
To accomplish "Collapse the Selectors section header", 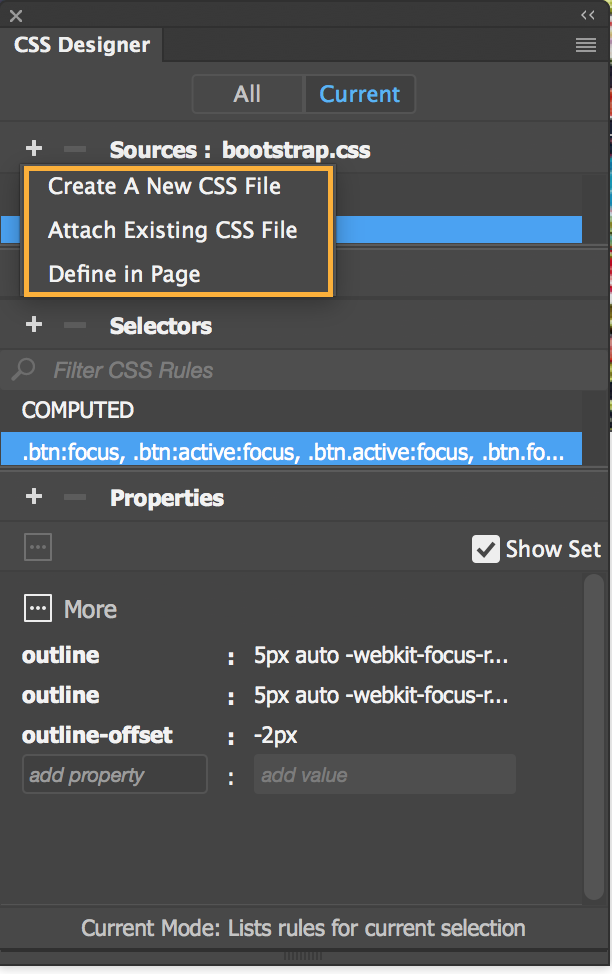I will (161, 325).
